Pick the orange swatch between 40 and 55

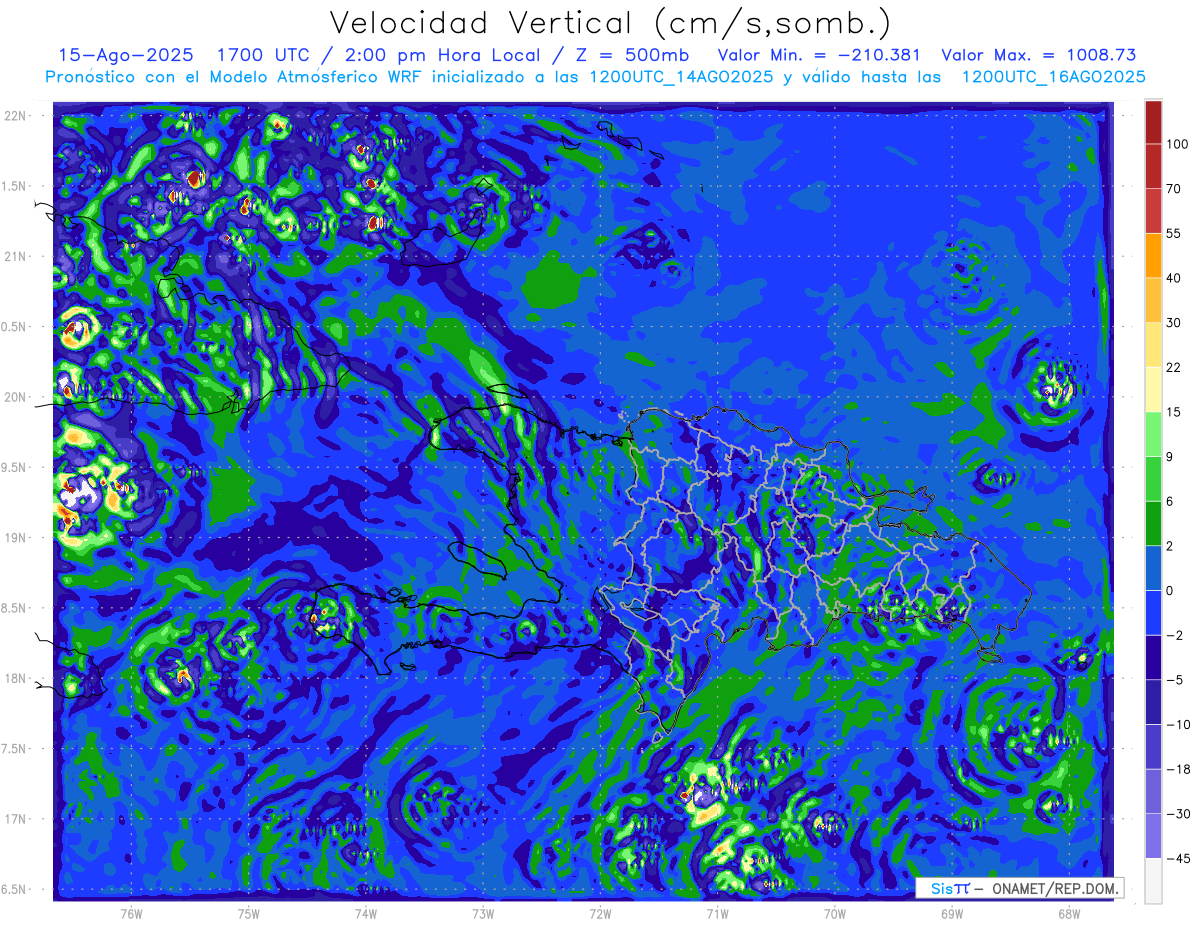1153,255
